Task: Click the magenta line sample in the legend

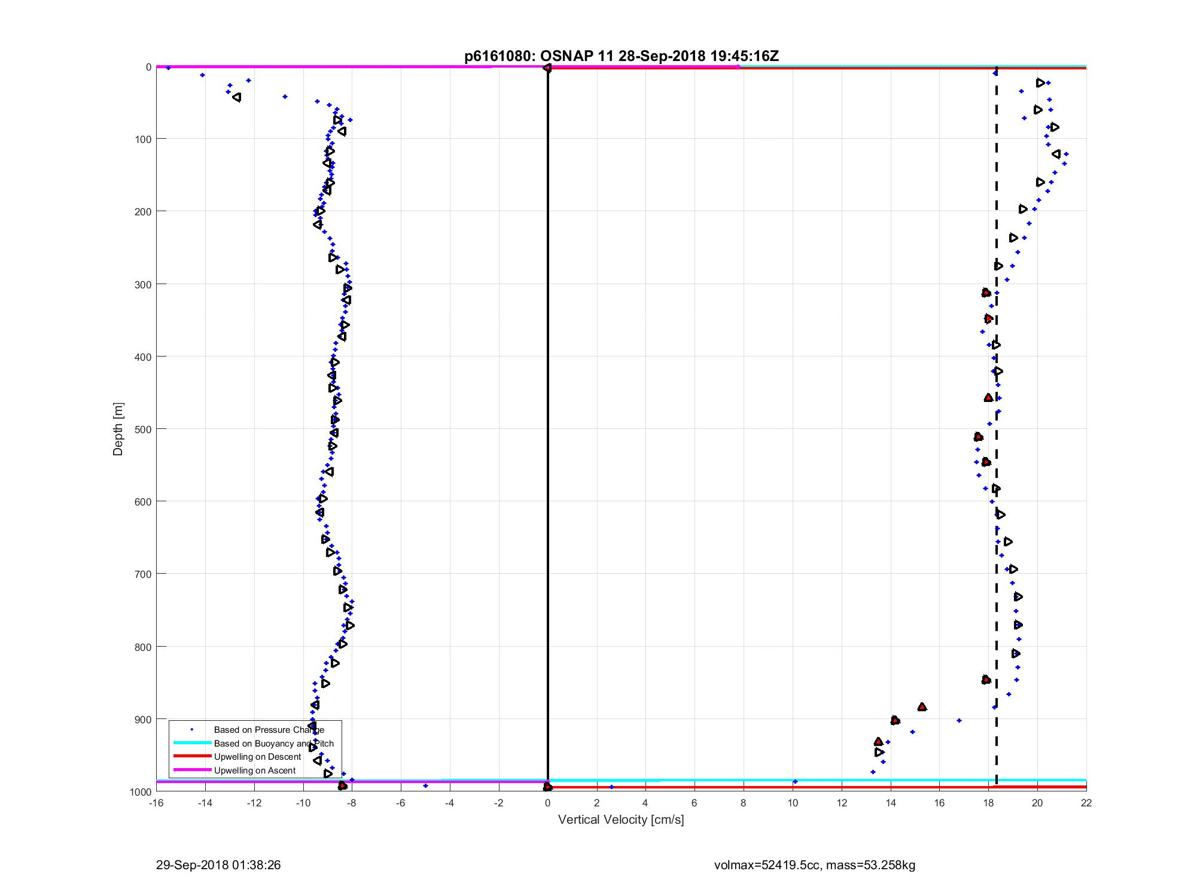Action: (190, 770)
